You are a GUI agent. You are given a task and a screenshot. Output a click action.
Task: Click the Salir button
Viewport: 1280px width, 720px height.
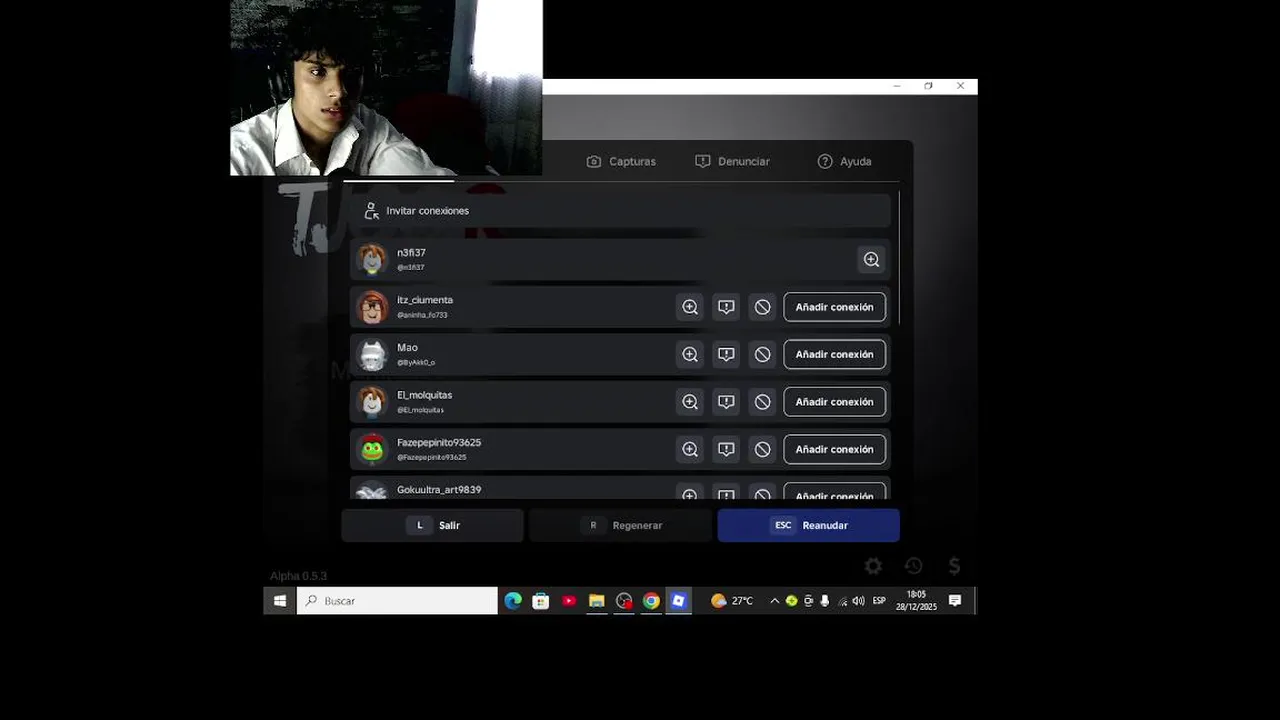(x=432, y=525)
